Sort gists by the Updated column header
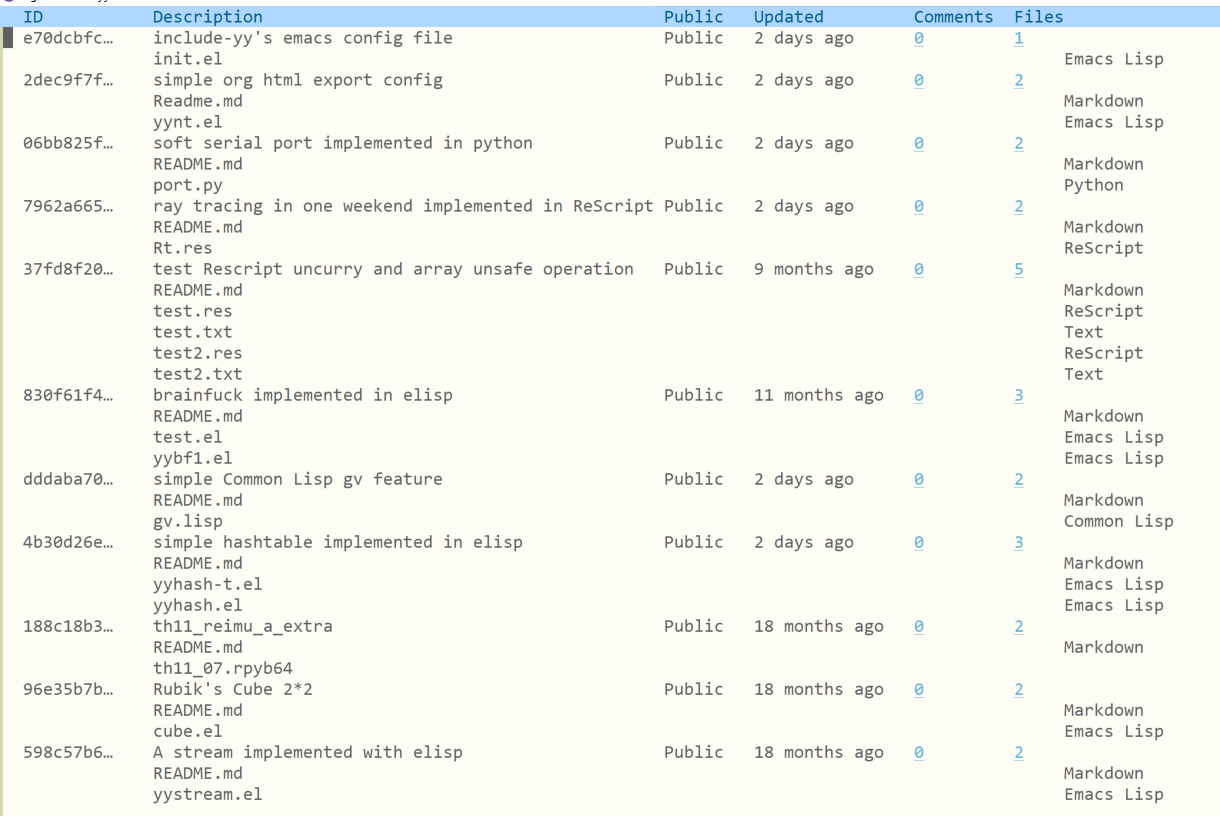The width and height of the screenshot is (1220, 816). pos(789,16)
